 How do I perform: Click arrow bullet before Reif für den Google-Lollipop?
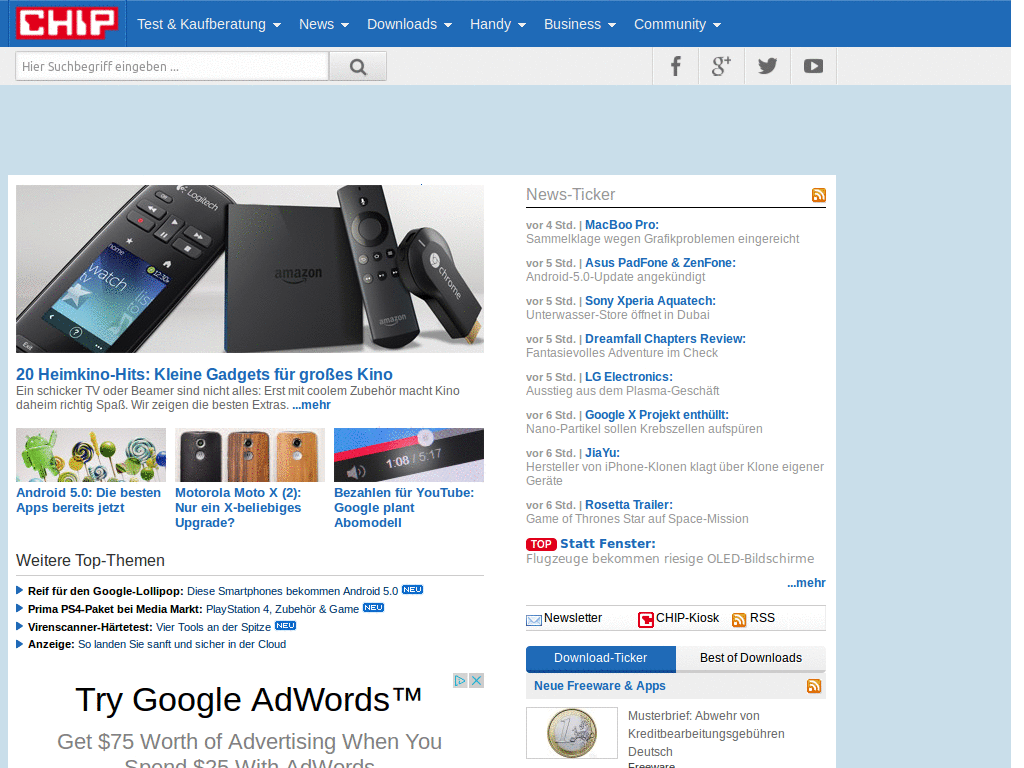tap(20, 590)
